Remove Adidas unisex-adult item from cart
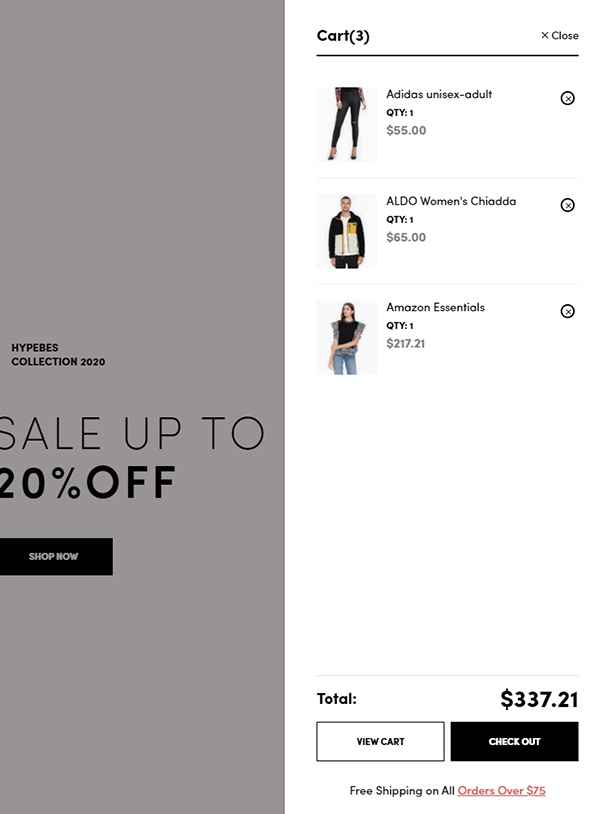 tap(567, 98)
